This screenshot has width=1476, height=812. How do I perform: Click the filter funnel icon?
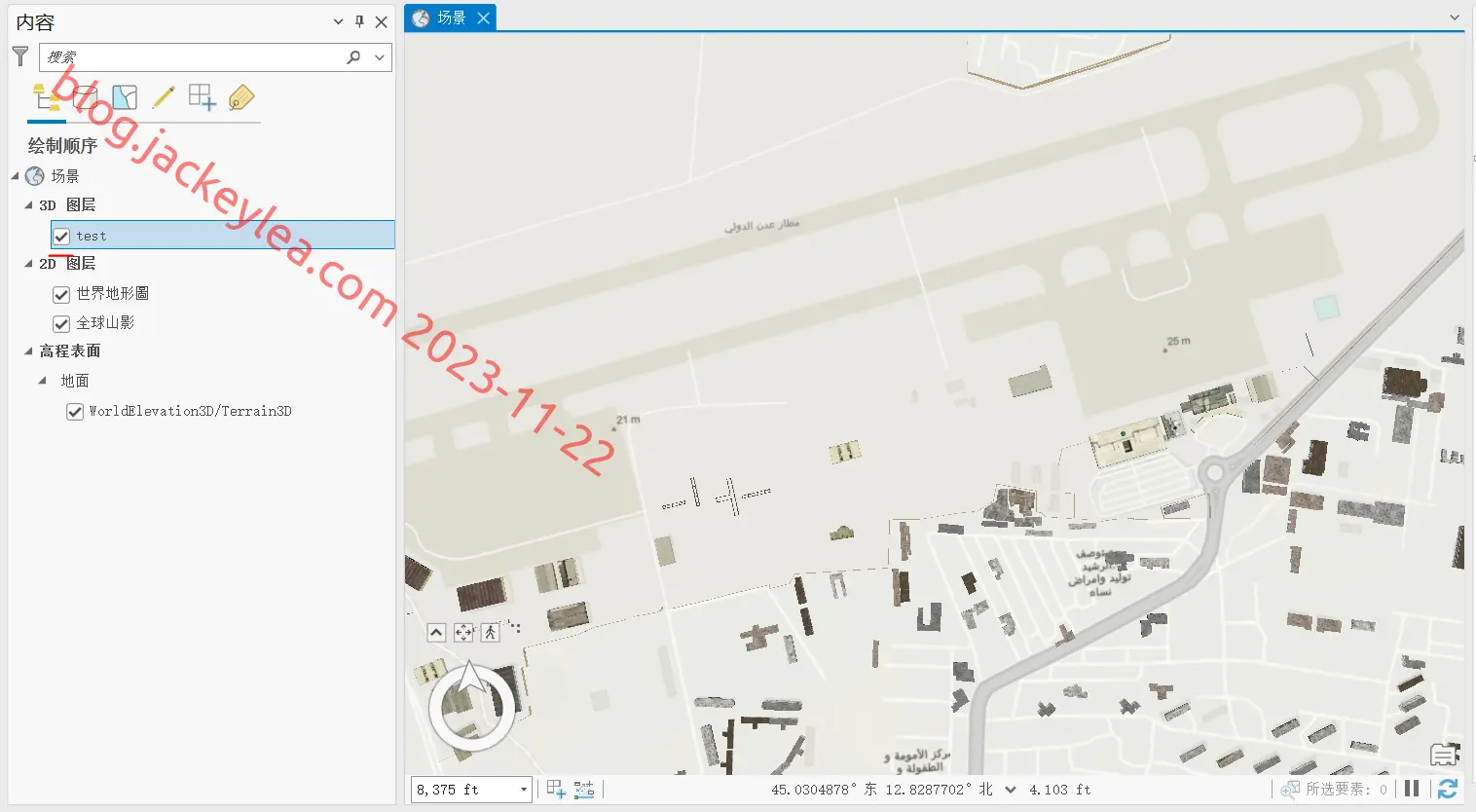pos(20,56)
